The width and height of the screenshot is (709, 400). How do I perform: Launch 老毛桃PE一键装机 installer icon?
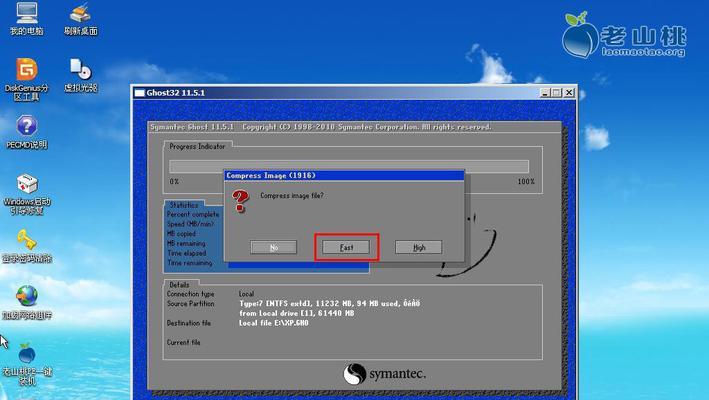click(x=27, y=364)
